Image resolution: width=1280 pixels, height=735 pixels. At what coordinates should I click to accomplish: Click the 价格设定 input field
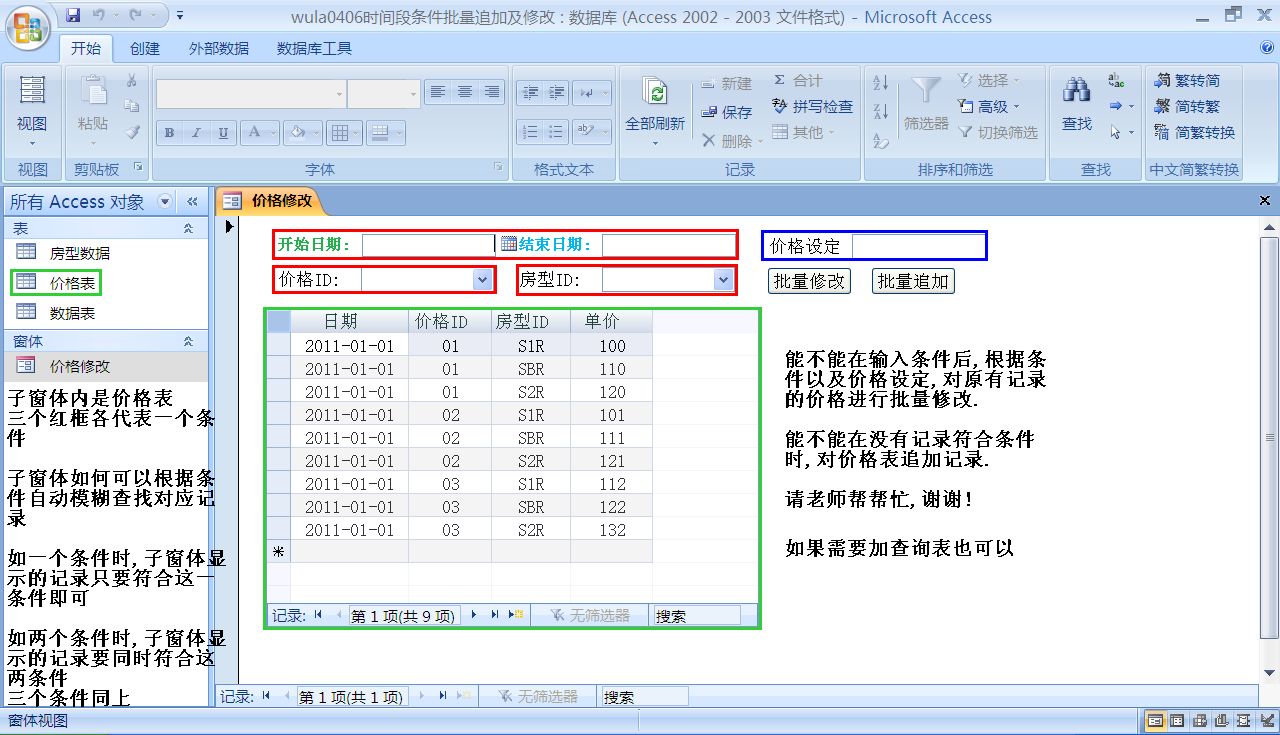click(917, 245)
